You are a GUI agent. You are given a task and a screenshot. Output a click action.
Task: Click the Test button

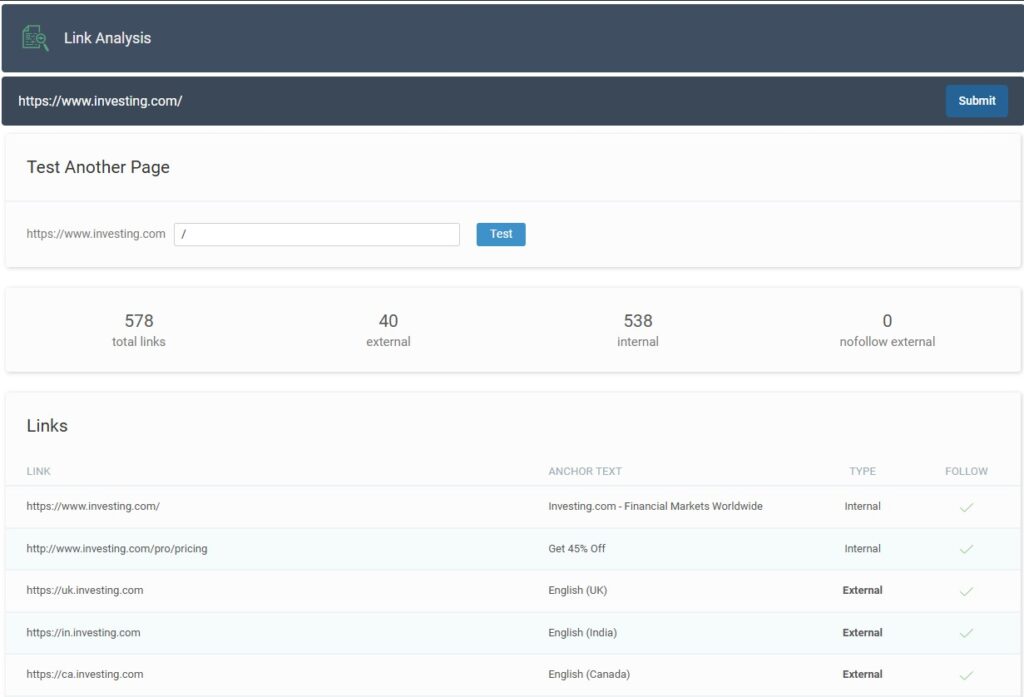pos(501,234)
